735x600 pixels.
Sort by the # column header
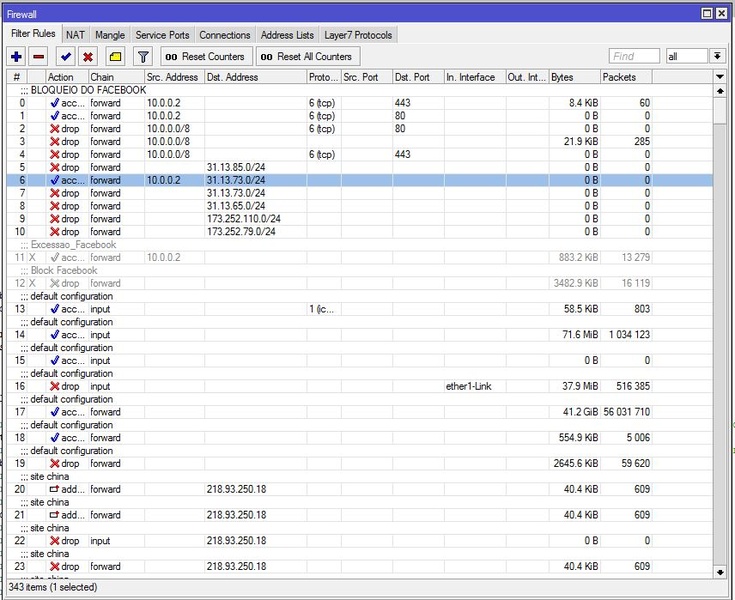(17, 77)
